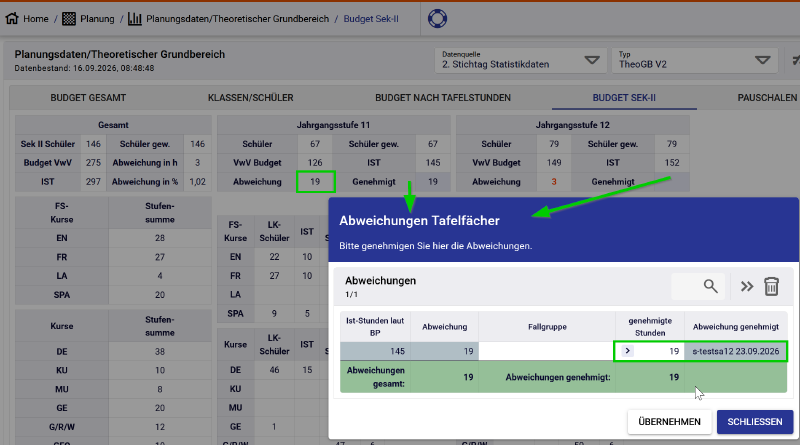Open Planung grid icon in the breadcrumb
Image resolution: width=800 pixels, height=445 pixels.
[x=69, y=19]
